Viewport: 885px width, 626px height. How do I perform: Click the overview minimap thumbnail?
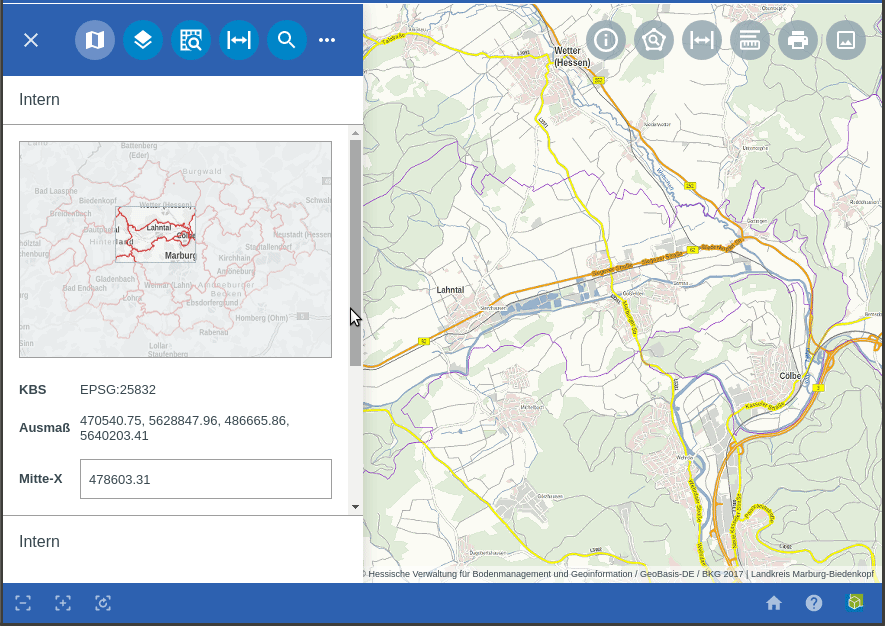click(x=175, y=249)
